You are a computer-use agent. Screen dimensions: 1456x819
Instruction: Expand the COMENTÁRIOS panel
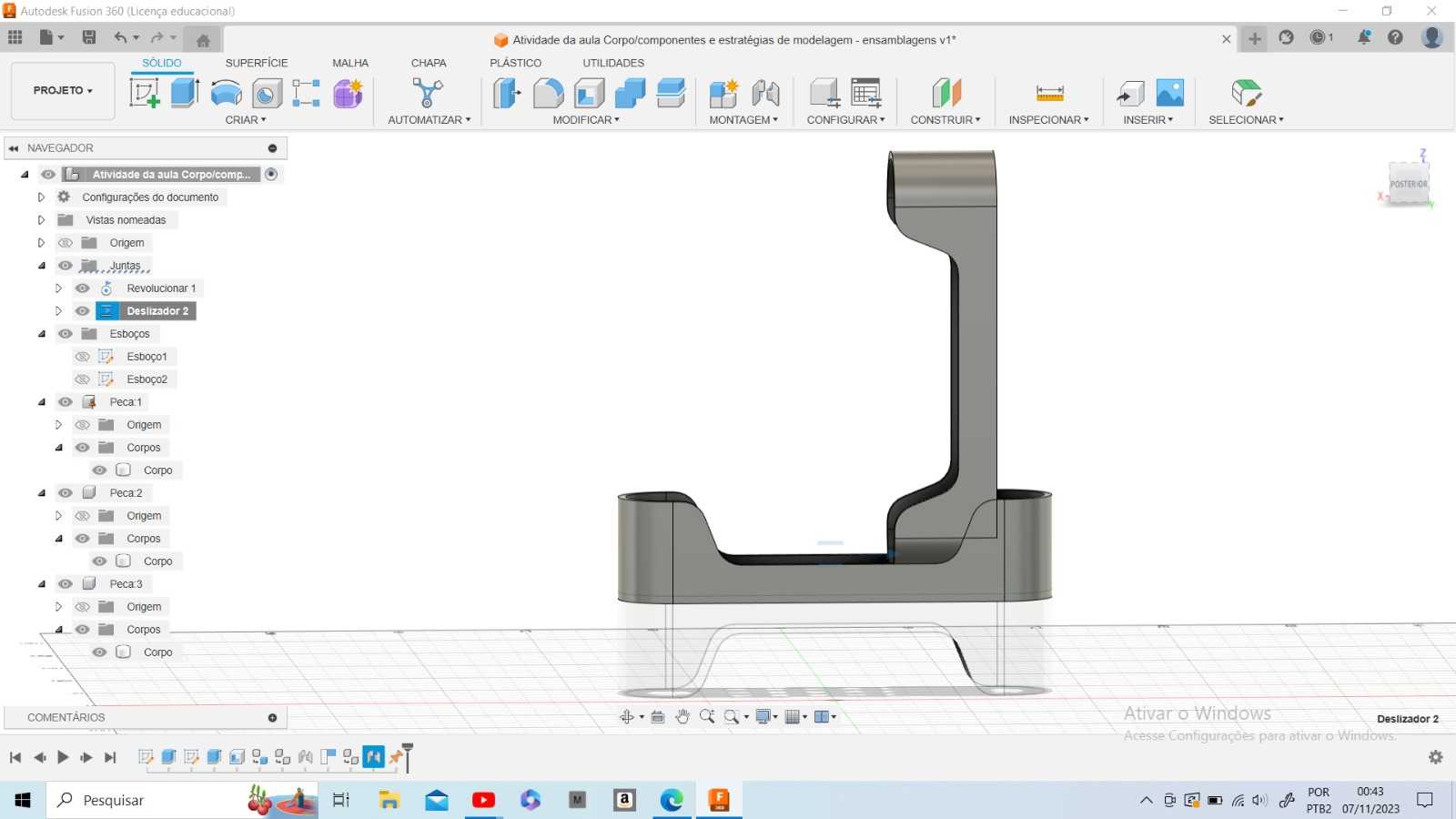pos(272,718)
